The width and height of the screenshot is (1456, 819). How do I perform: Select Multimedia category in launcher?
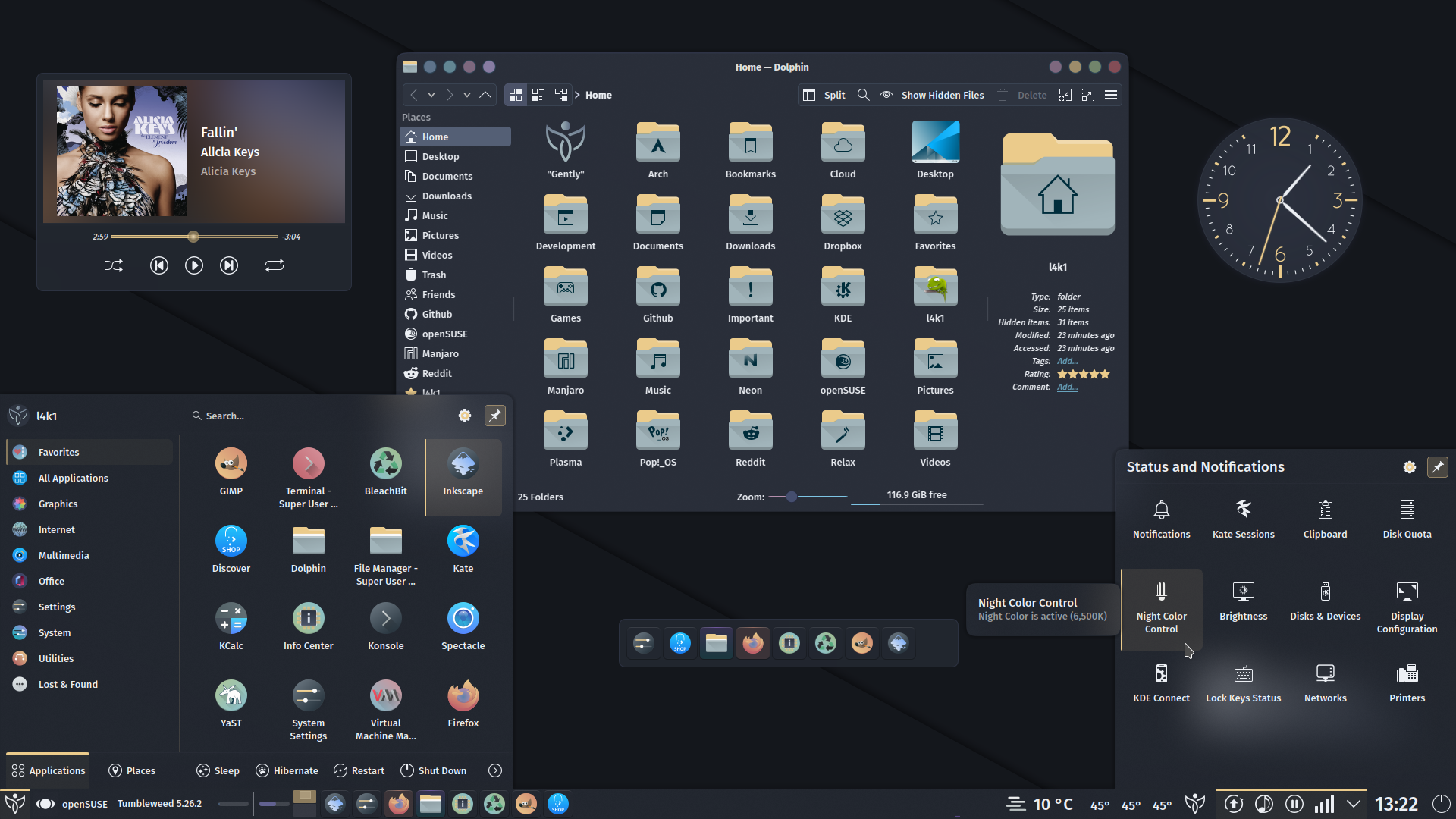pyautogui.click(x=89, y=555)
